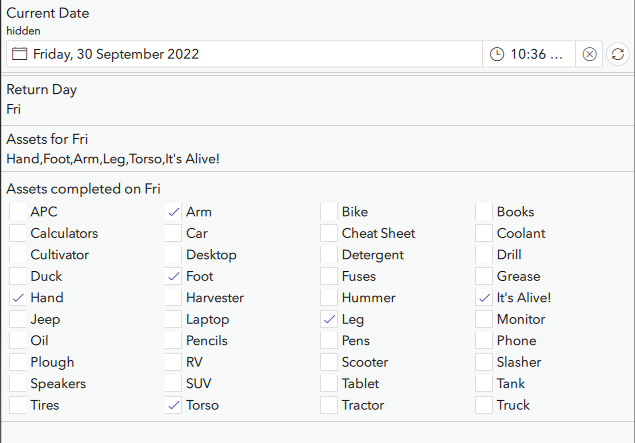
Task: Uncheck the Foot asset checkbox
Action: point(174,276)
